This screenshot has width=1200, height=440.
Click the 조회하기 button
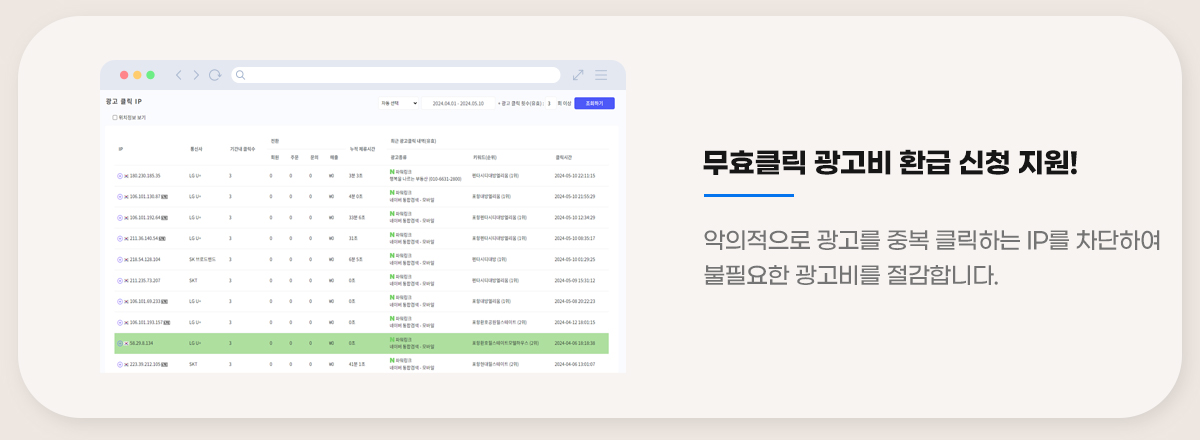click(594, 103)
